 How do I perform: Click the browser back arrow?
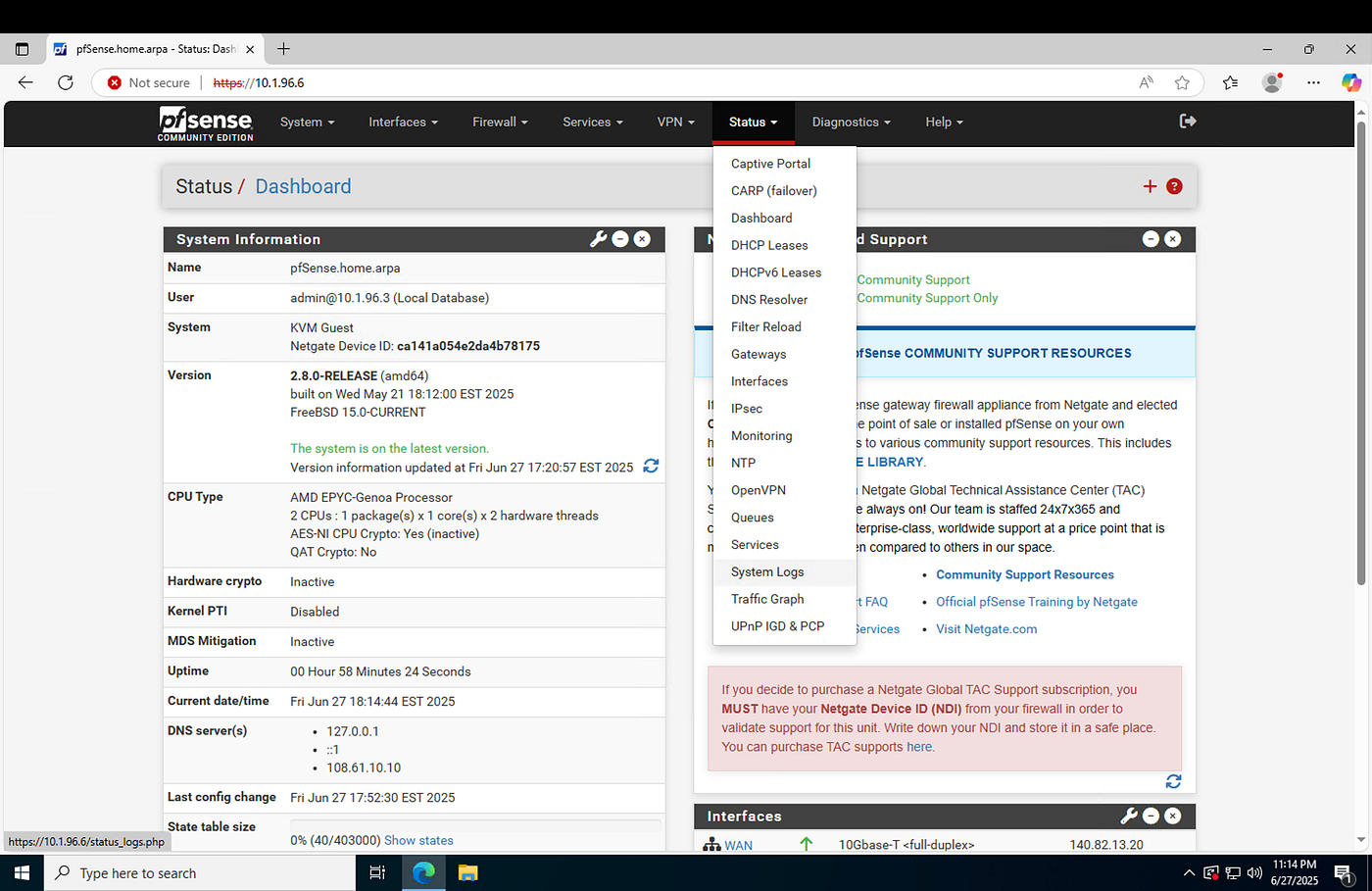click(x=25, y=82)
